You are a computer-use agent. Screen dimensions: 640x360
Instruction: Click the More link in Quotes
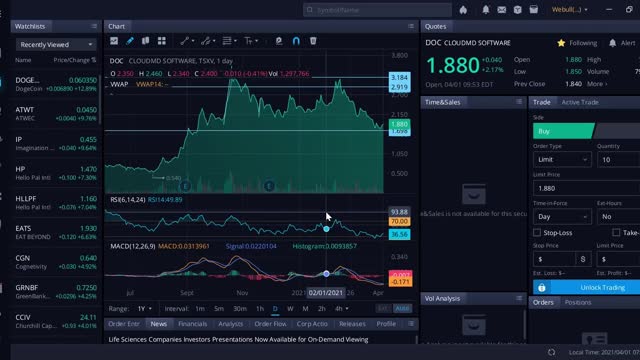597,84
